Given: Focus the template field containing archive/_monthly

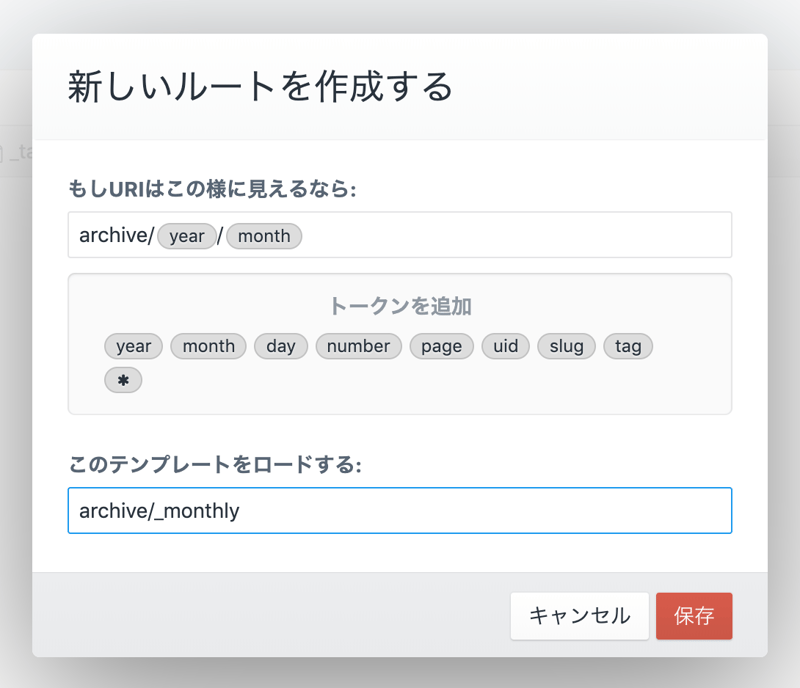Looking at the screenshot, I should [400, 511].
